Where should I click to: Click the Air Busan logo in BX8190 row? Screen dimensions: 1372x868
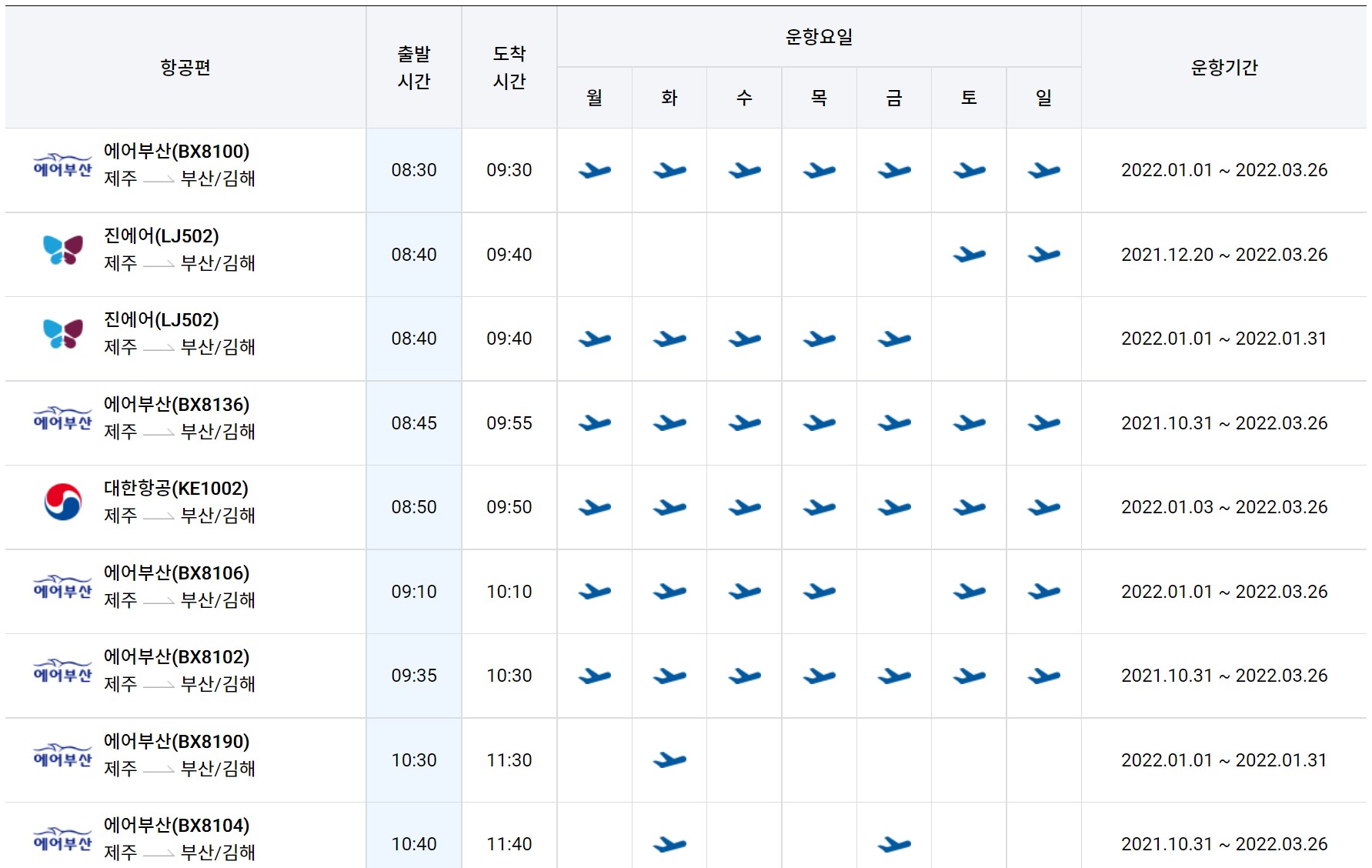[62, 755]
